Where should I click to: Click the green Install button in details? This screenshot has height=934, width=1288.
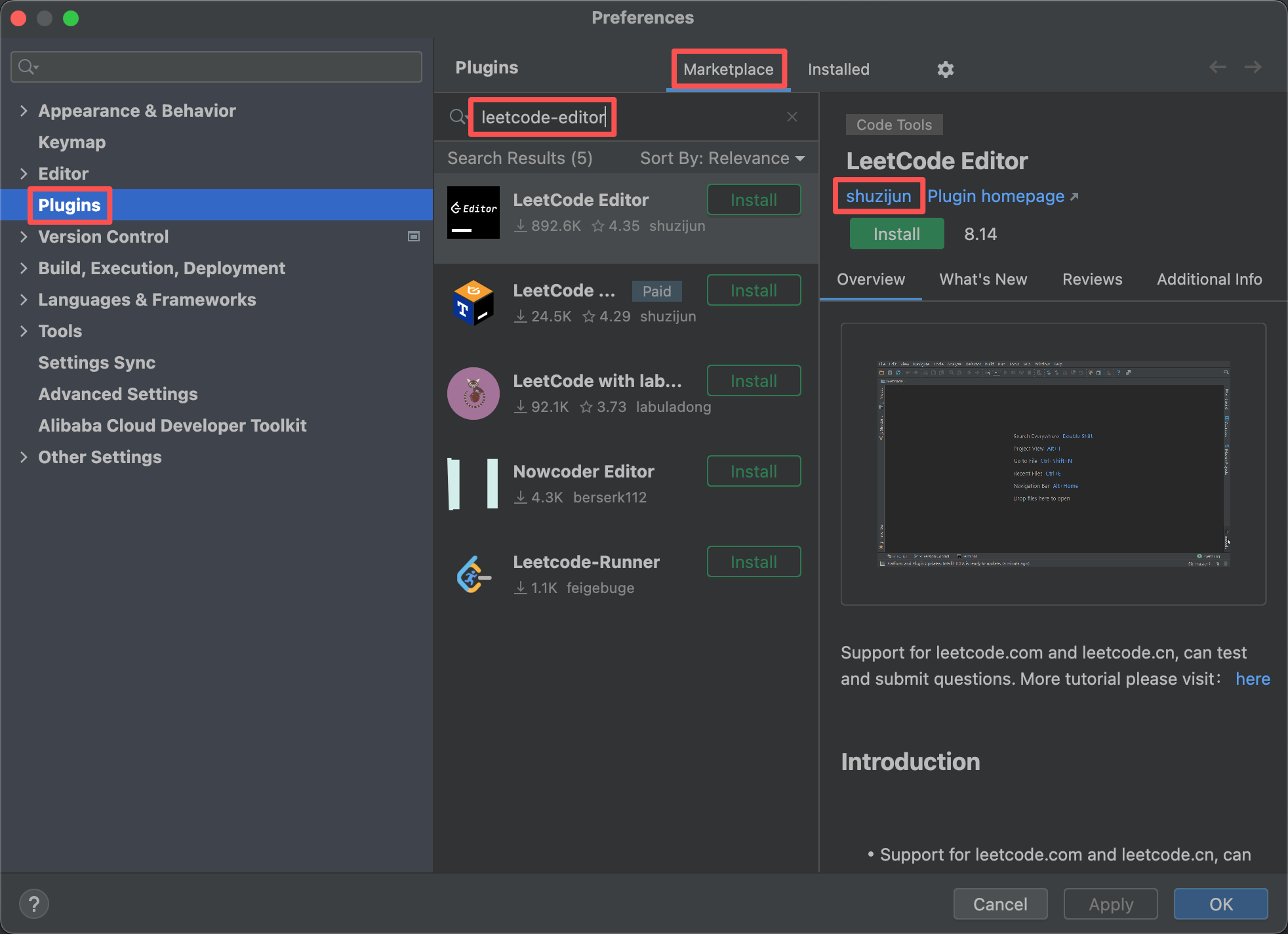click(896, 233)
